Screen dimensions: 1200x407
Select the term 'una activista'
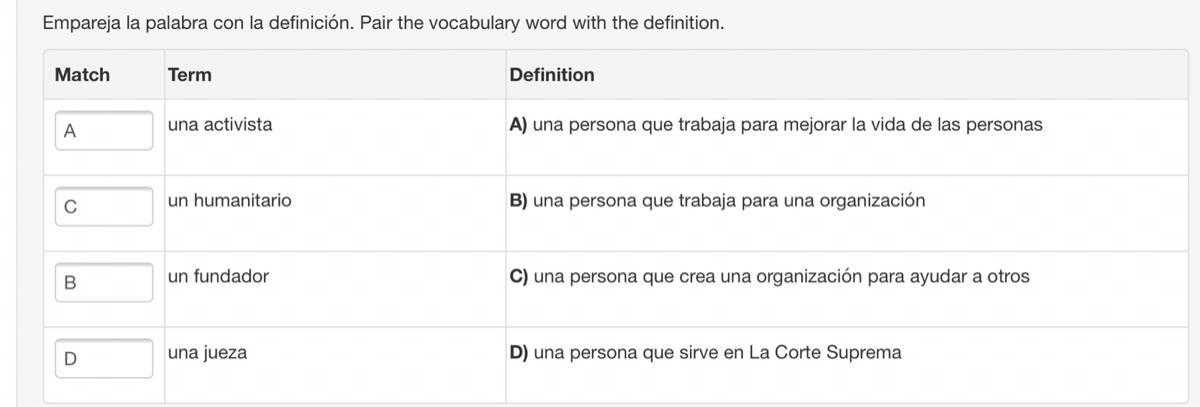pos(220,125)
